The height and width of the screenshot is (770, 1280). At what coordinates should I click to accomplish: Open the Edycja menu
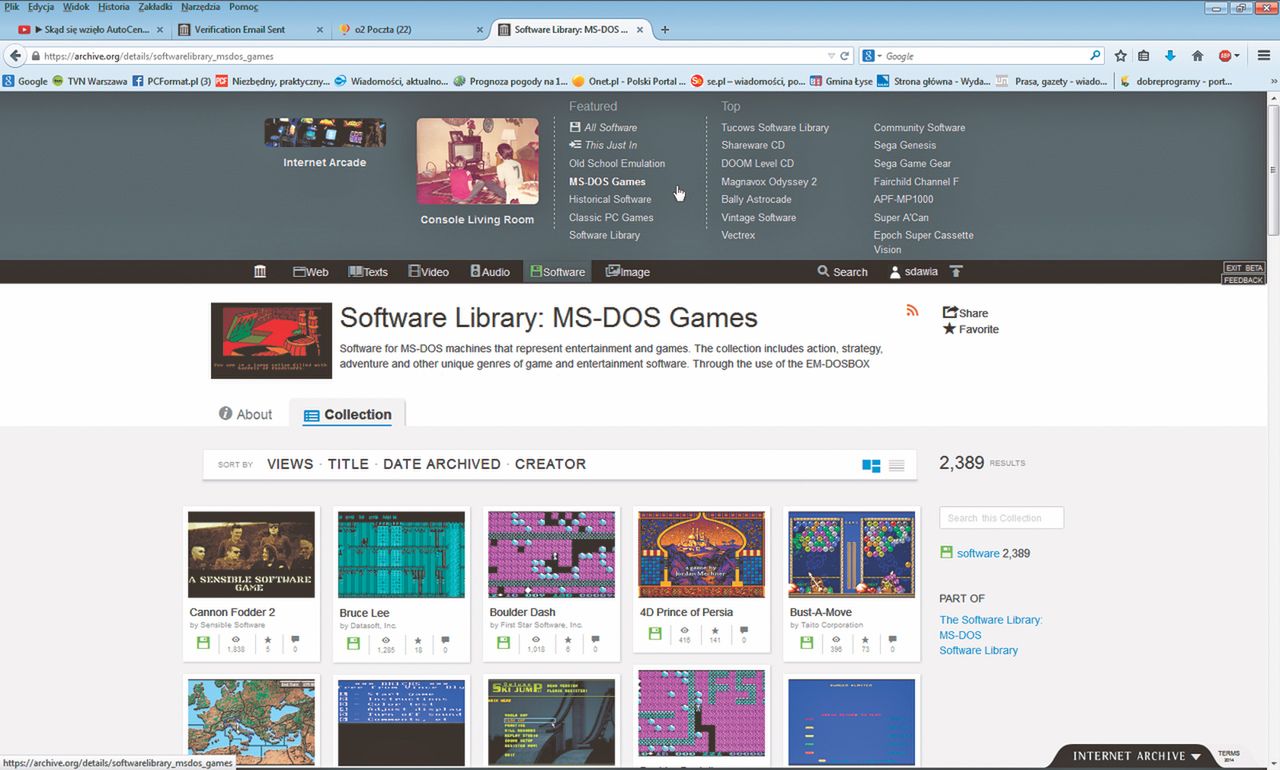coord(42,6)
